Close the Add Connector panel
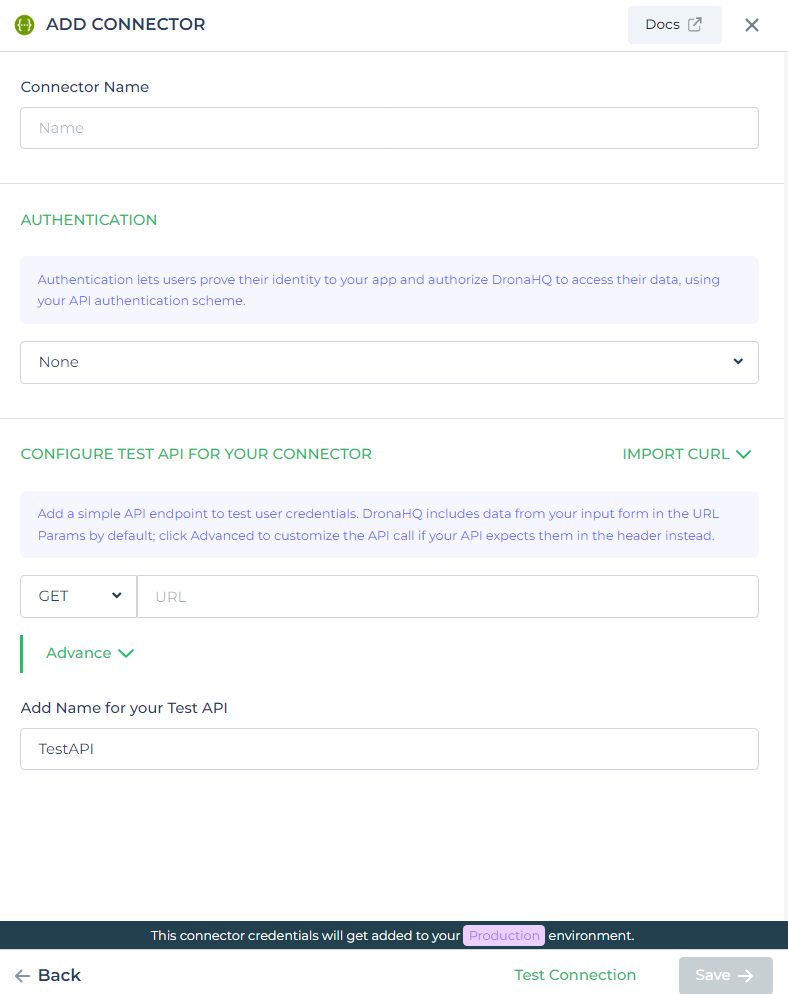This screenshot has width=788, height=994. (752, 25)
